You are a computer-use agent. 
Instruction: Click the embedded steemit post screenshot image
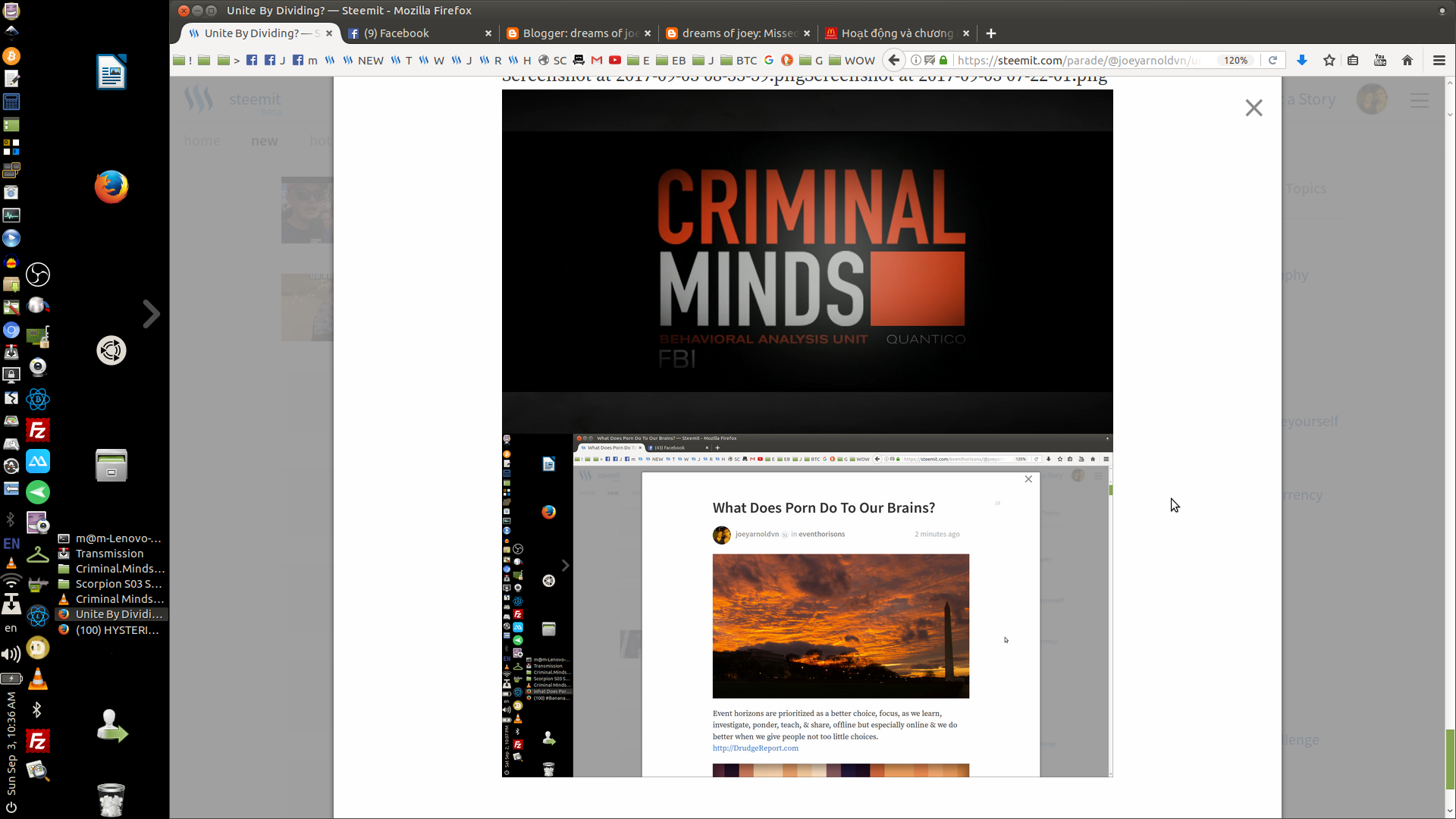[x=807, y=605]
